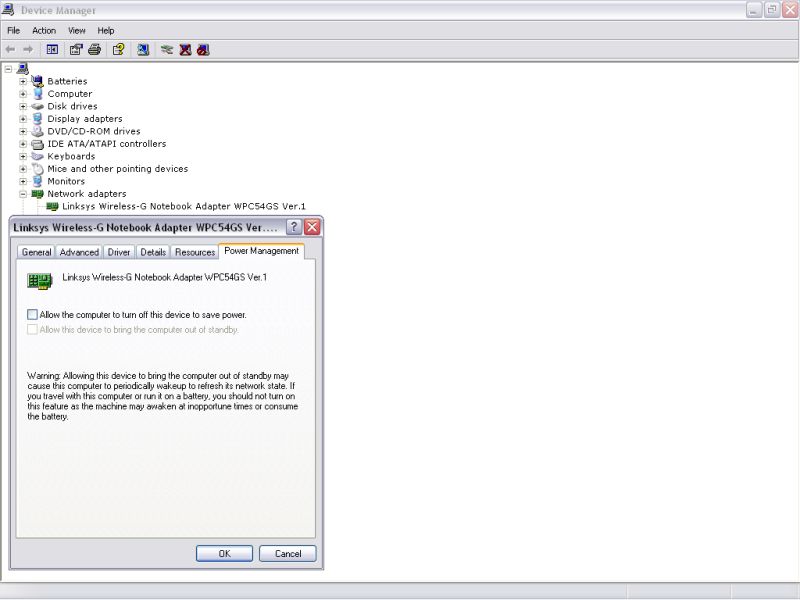Screen dimensions: 800x600
Task: Click the Forward arrow in toolbar
Action: [28, 49]
